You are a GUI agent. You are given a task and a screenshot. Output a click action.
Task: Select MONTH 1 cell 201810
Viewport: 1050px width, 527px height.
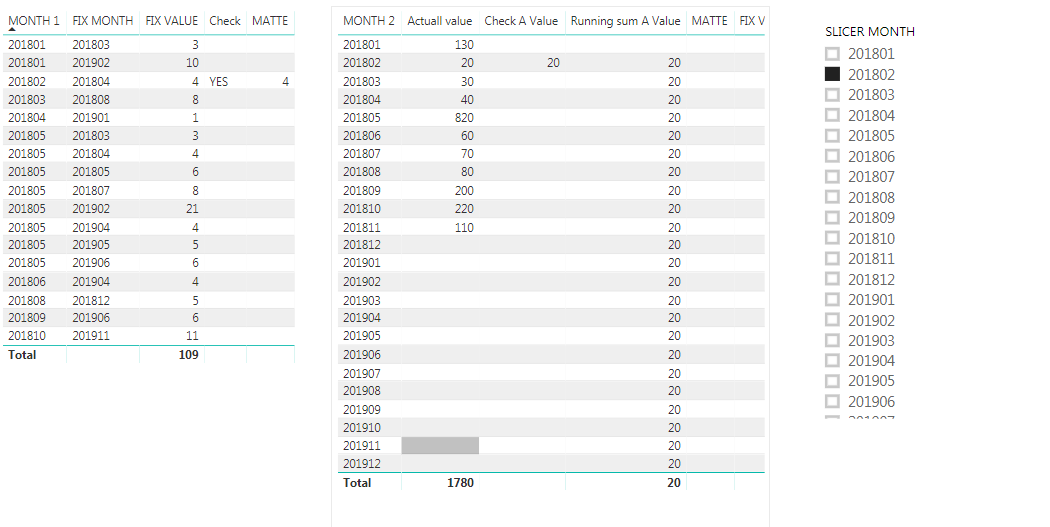point(27,335)
